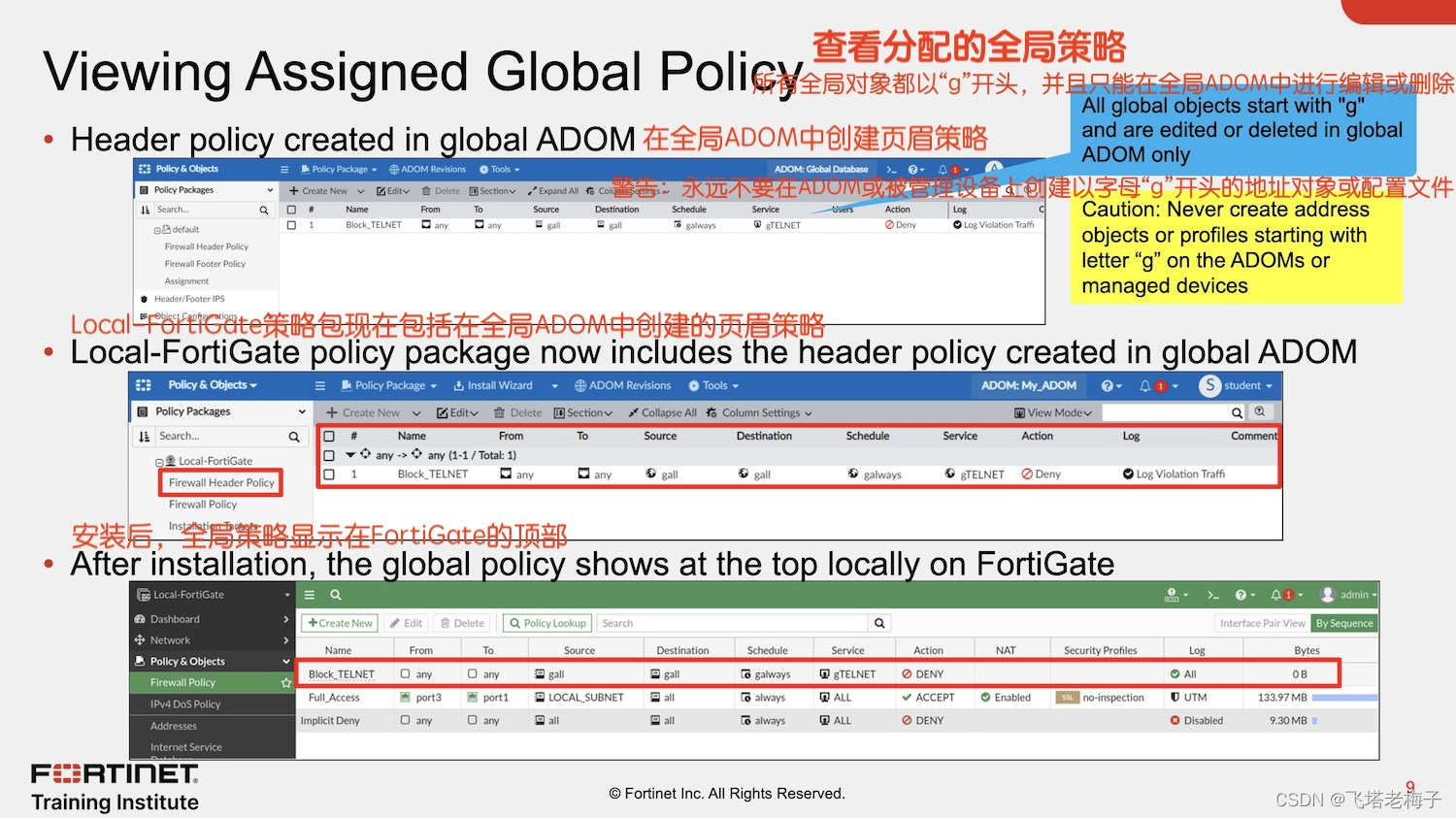Click the sort icon beside the My_ADOM tree search
This screenshot has width=1456, height=818.
(x=145, y=437)
